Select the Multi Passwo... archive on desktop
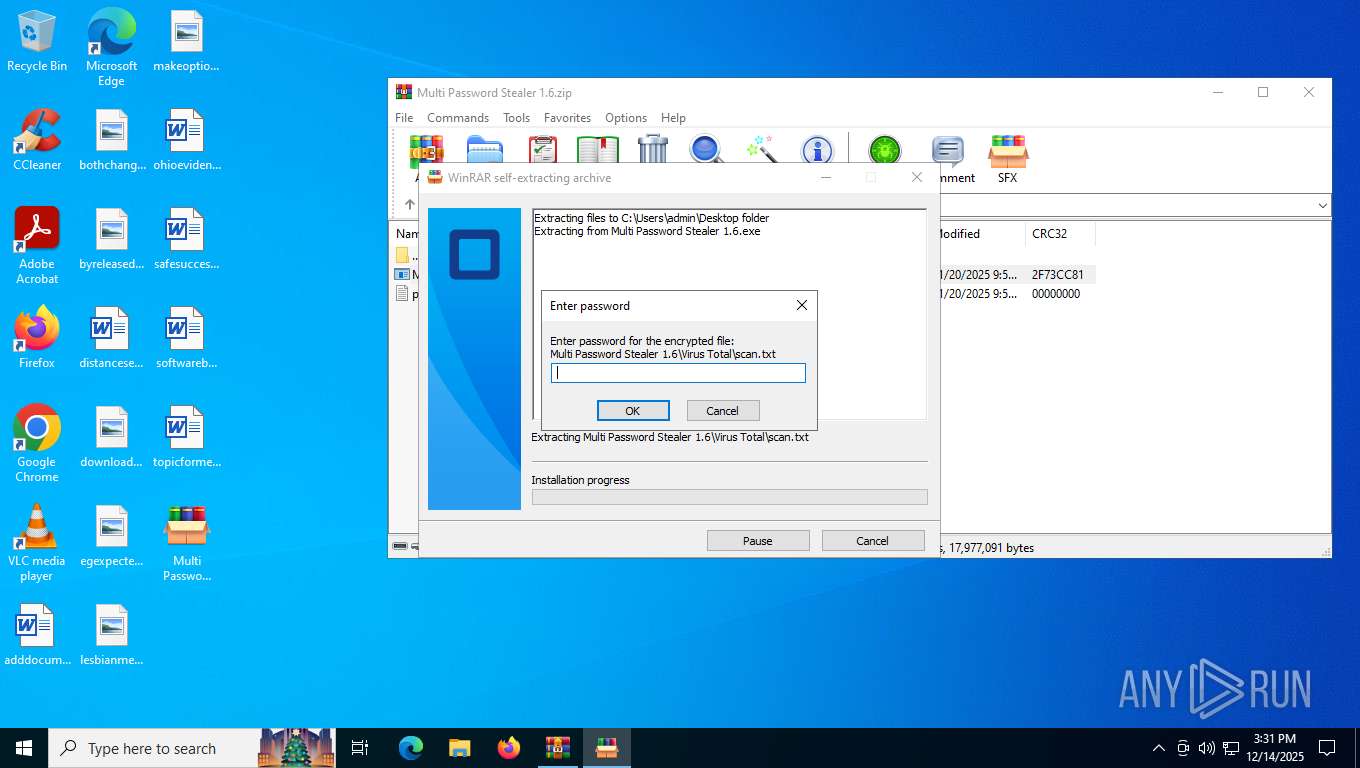 point(186,542)
